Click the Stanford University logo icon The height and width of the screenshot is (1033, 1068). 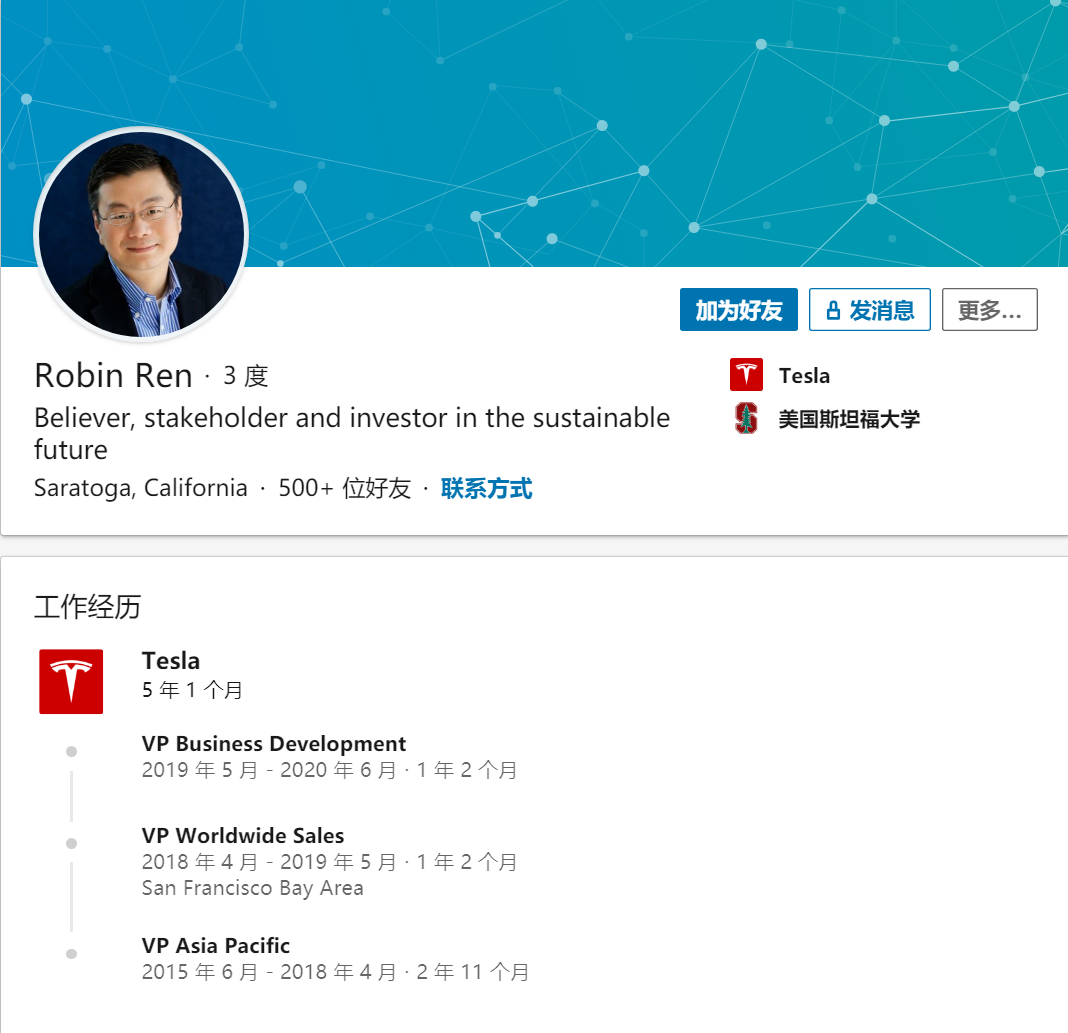coord(746,418)
